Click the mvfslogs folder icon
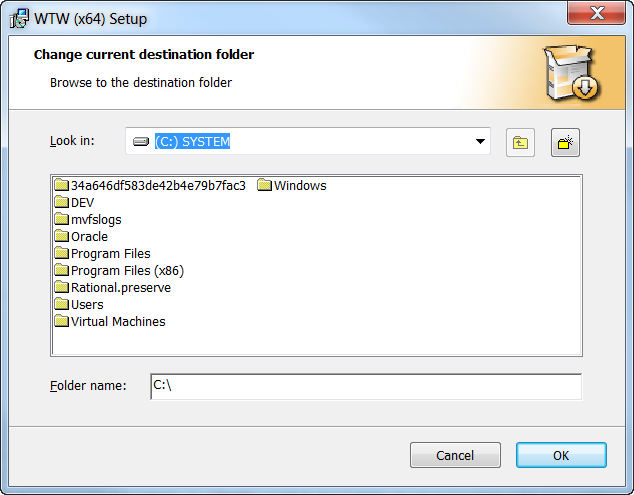The height and width of the screenshot is (495, 634). [x=62, y=220]
